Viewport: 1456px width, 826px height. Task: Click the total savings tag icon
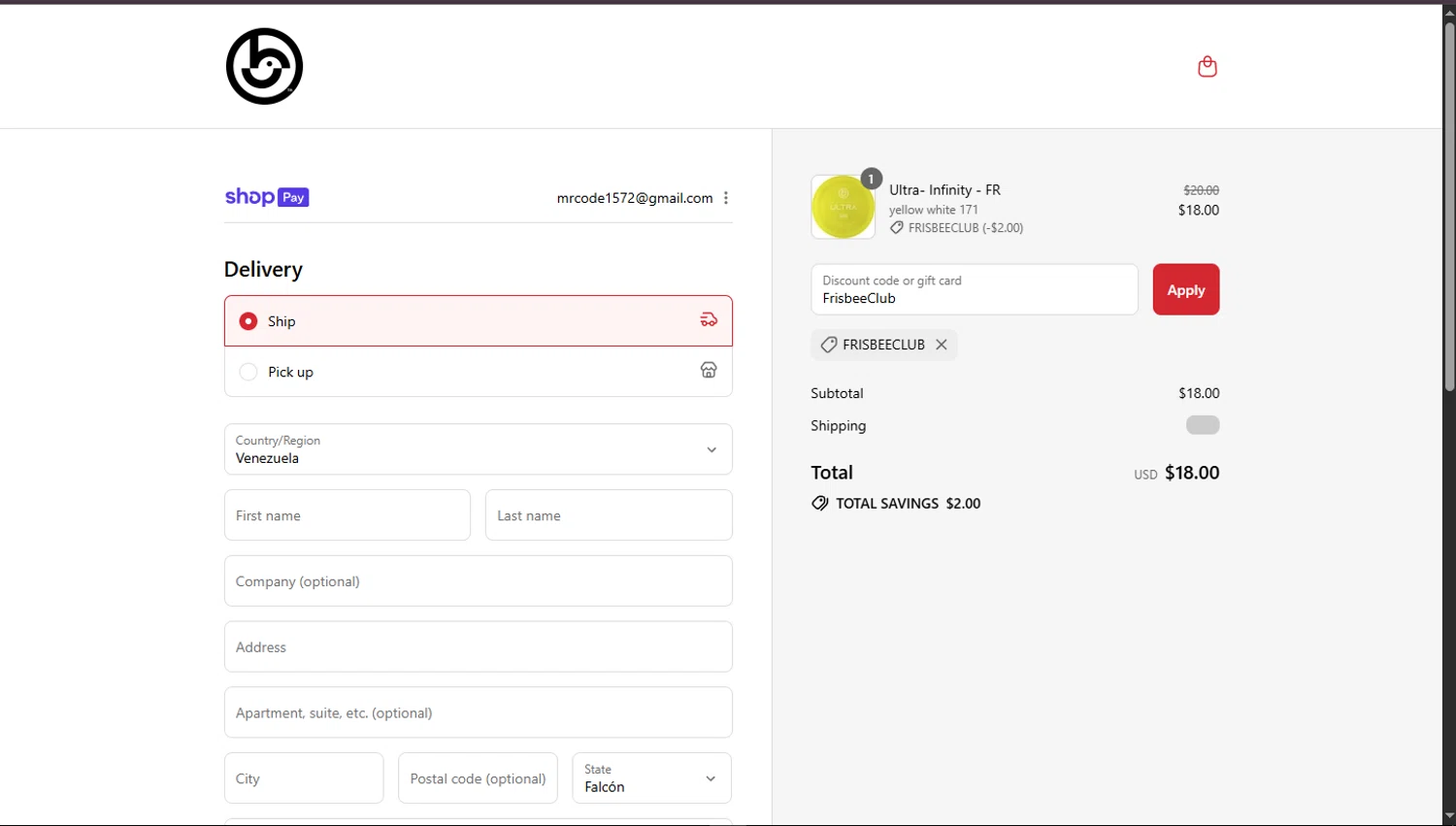point(820,503)
